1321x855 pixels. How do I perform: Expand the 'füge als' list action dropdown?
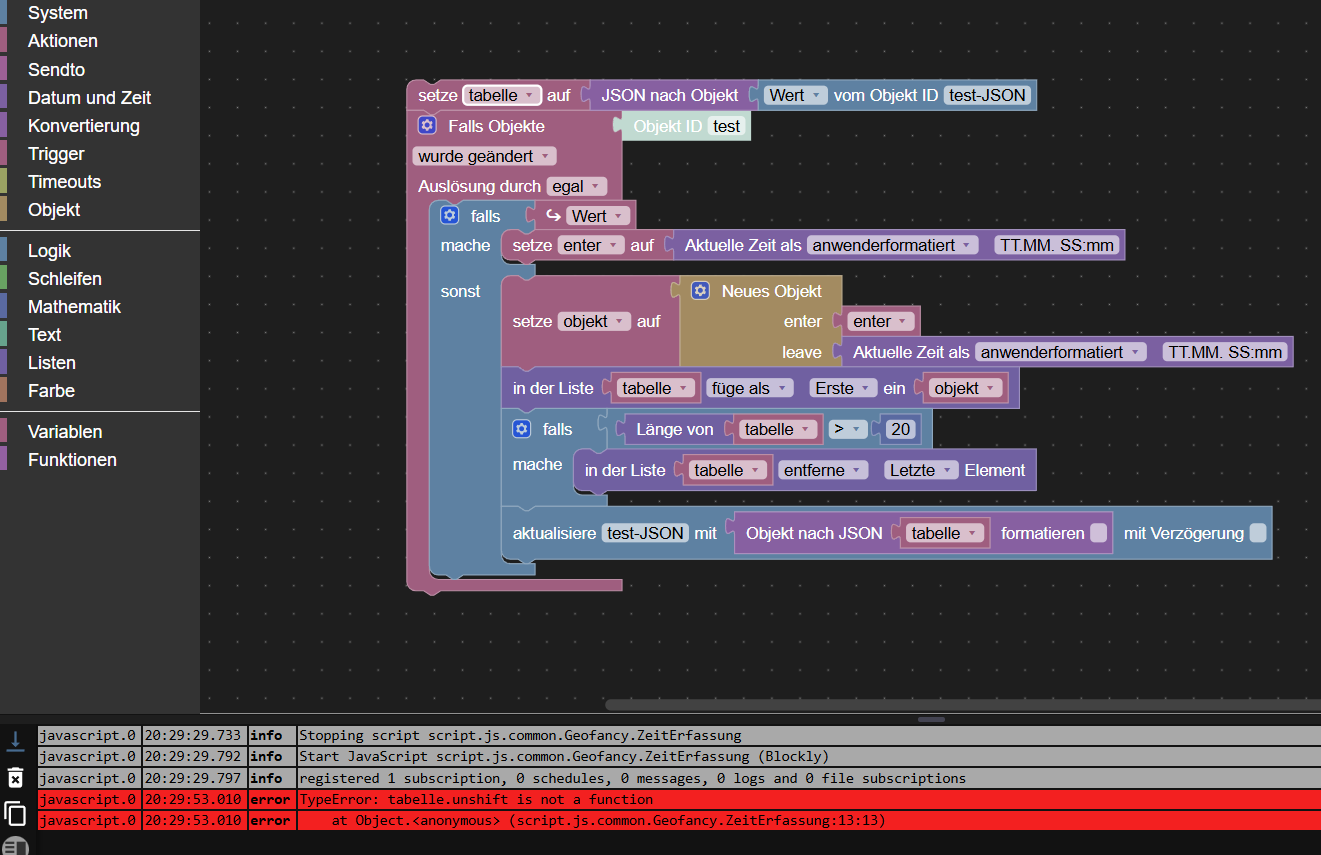pyautogui.click(x=750, y=388)
